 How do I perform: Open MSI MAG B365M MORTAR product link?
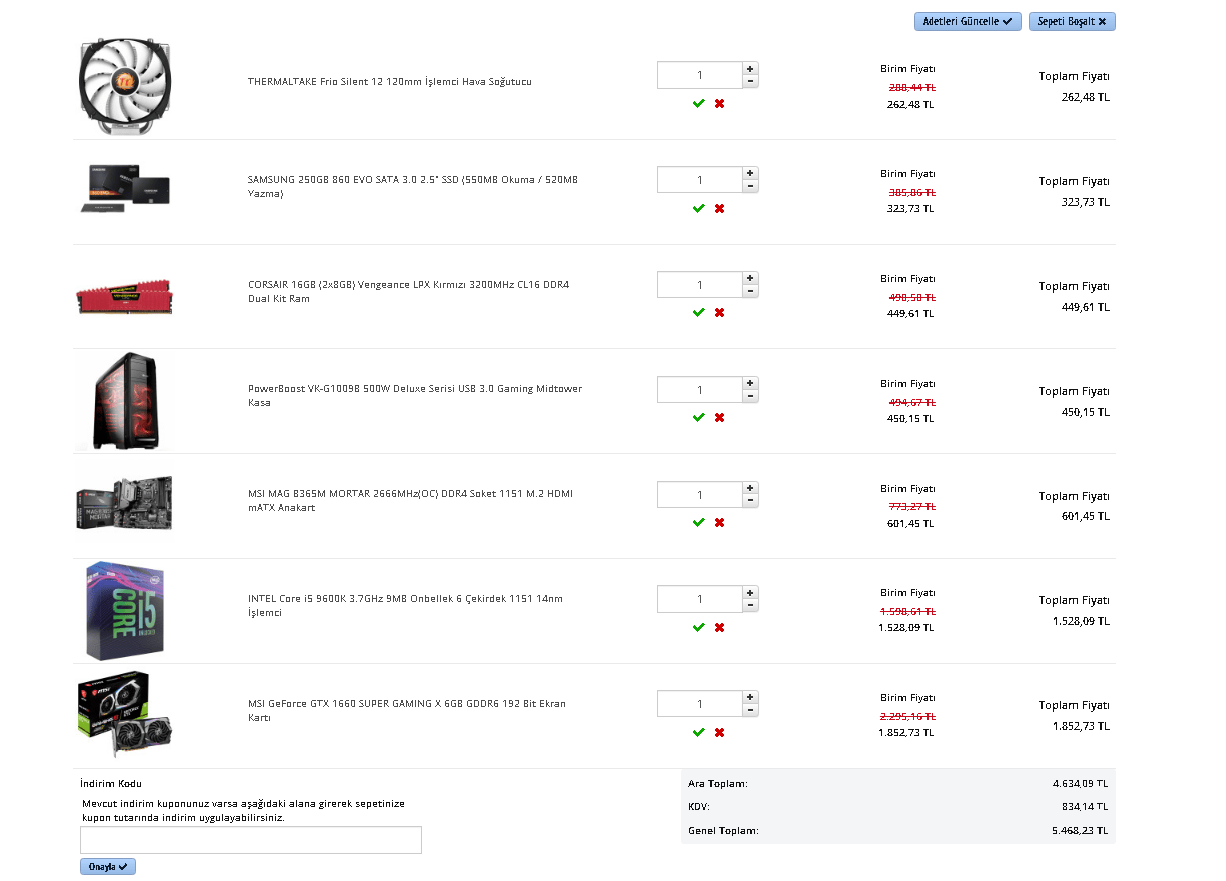(x=410, y=500)
